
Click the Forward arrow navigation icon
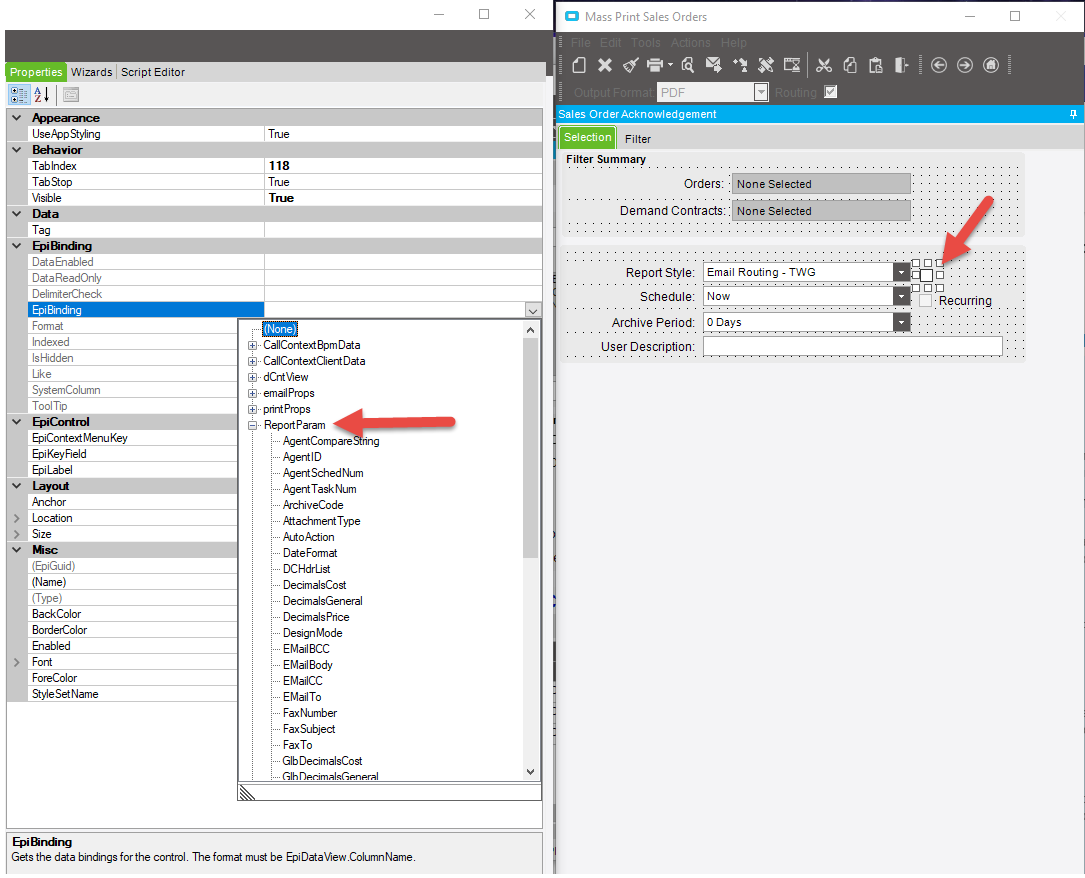(965, 65)
